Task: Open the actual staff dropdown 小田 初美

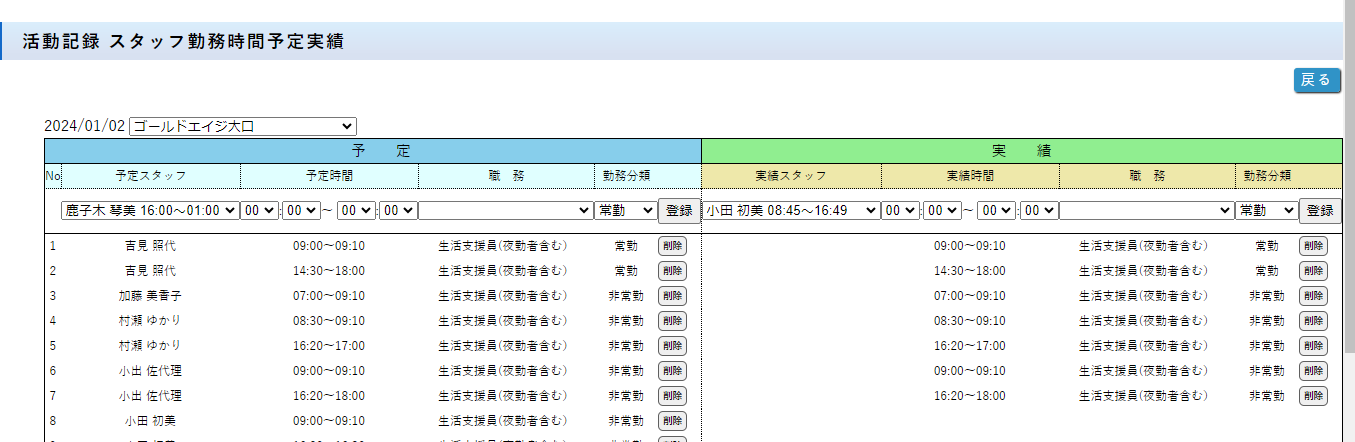Action: click(791, 210)
